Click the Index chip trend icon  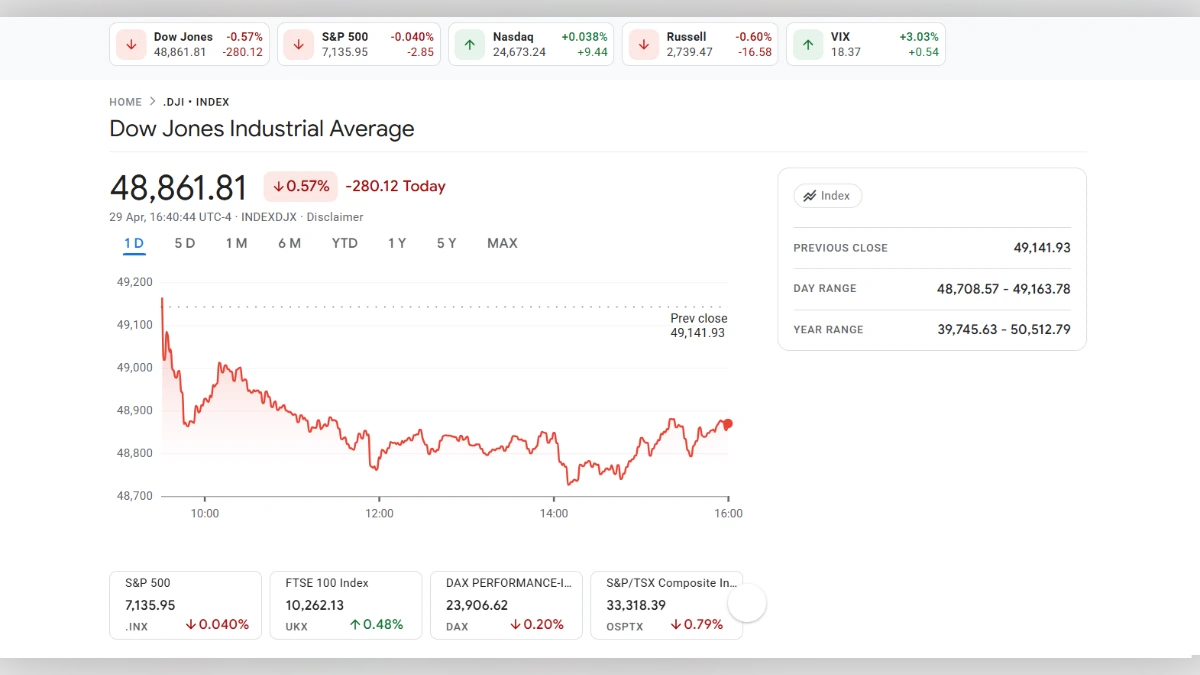[808, 196]
